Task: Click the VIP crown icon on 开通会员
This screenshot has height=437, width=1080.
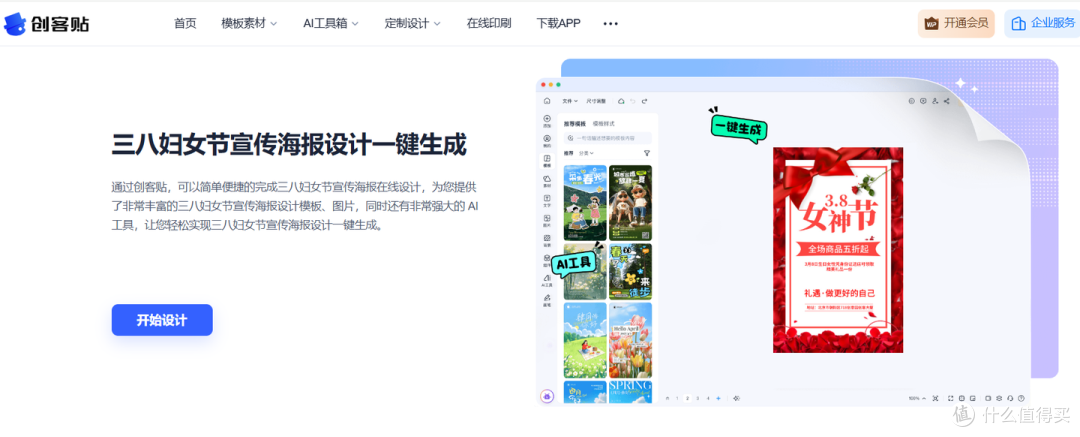Action: coord(931,23)
